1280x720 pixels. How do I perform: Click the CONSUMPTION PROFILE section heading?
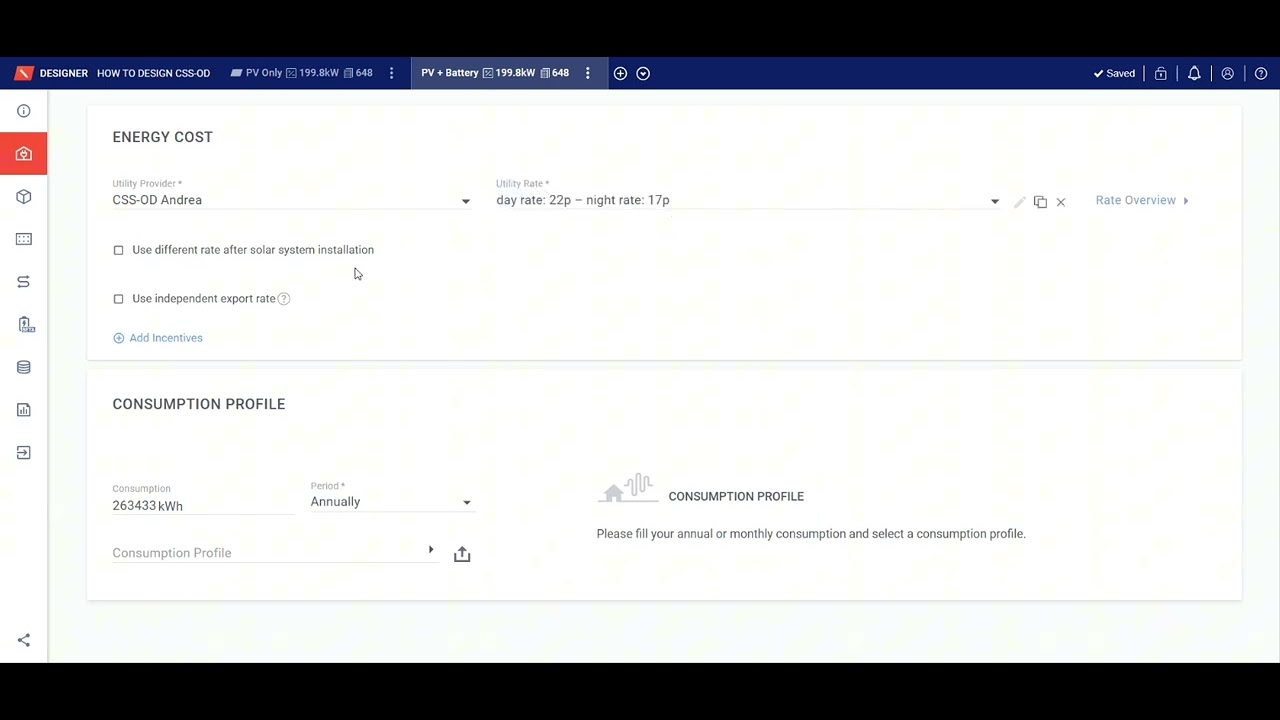pyautogui.click(x=199, y=404)
